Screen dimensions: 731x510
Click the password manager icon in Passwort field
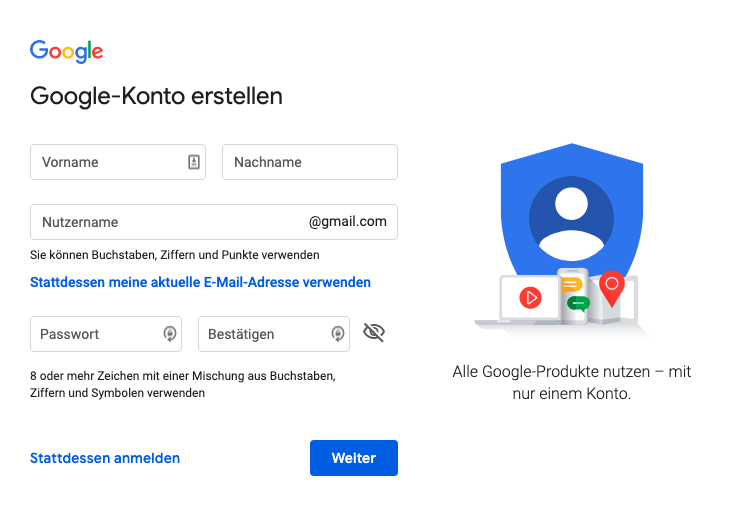pyautogui.click(x=170, y=334)
